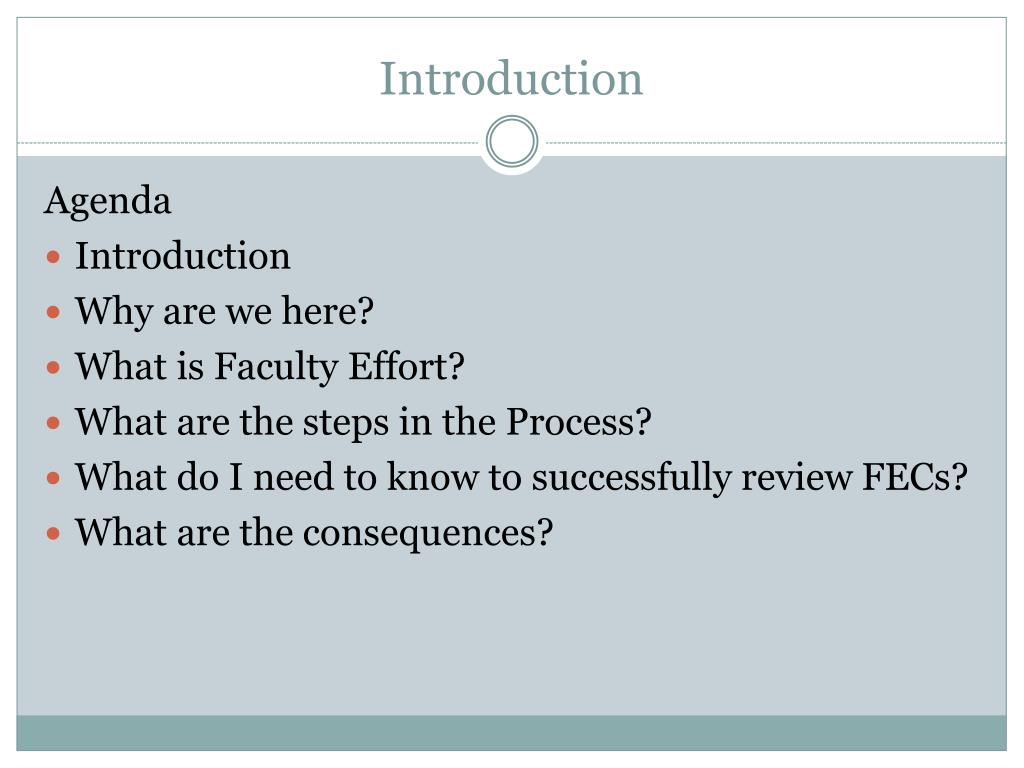Click the 'Why are we here?' text
The width and height of the screenshot is (1024, 768).
pyautogui.click(x=224, y=312)
